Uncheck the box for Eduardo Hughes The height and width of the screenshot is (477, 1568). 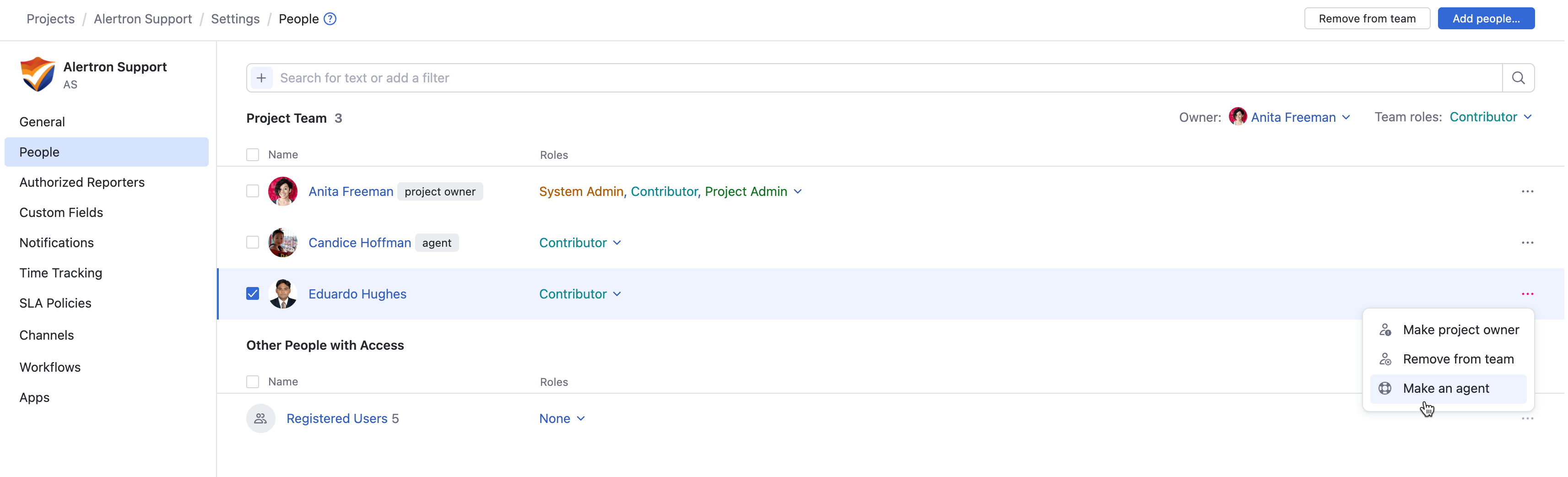[253, 293]
